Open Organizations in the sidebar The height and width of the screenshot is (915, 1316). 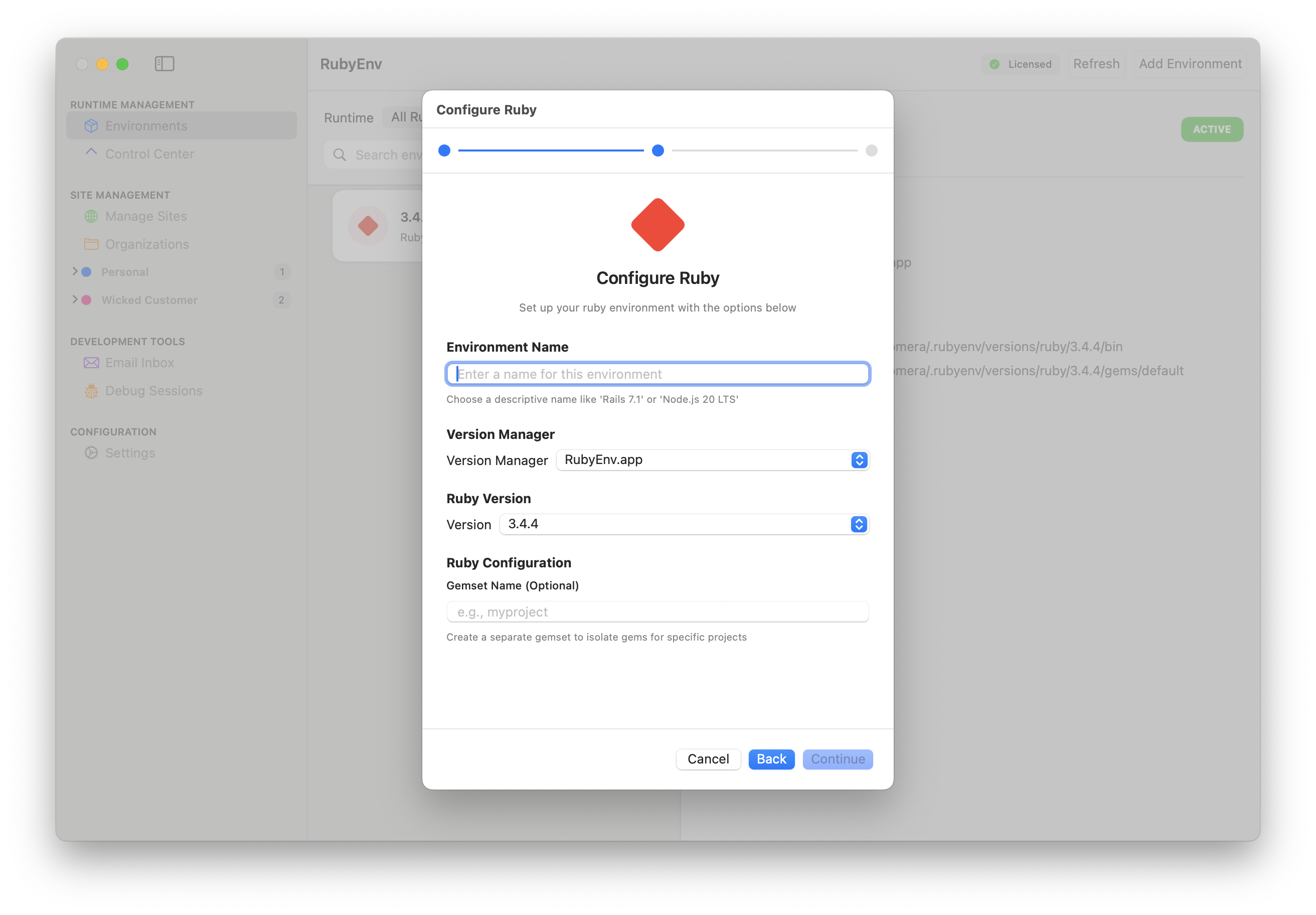[182, 244]
